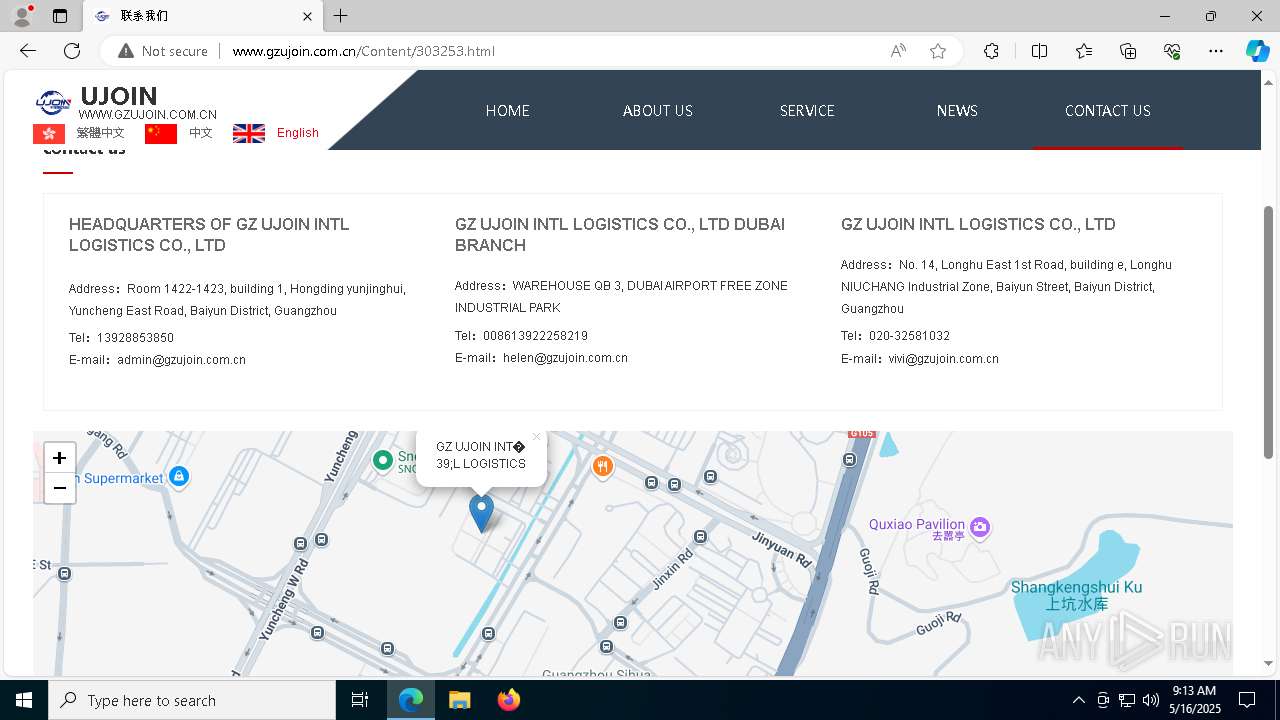Click the blue map location marker
Viewport: 1280px width, 720px height.
coord(481,513)
